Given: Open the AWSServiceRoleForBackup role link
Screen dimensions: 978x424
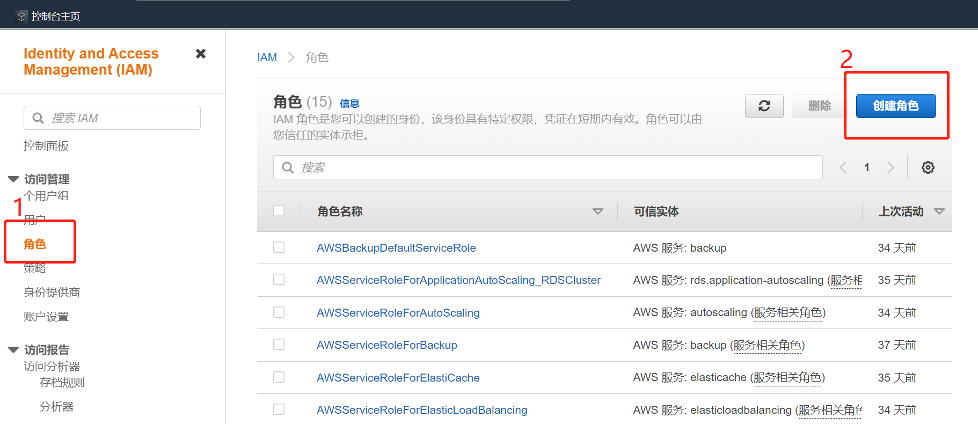Looking at the screenshot, I should [x=387, y=345].
